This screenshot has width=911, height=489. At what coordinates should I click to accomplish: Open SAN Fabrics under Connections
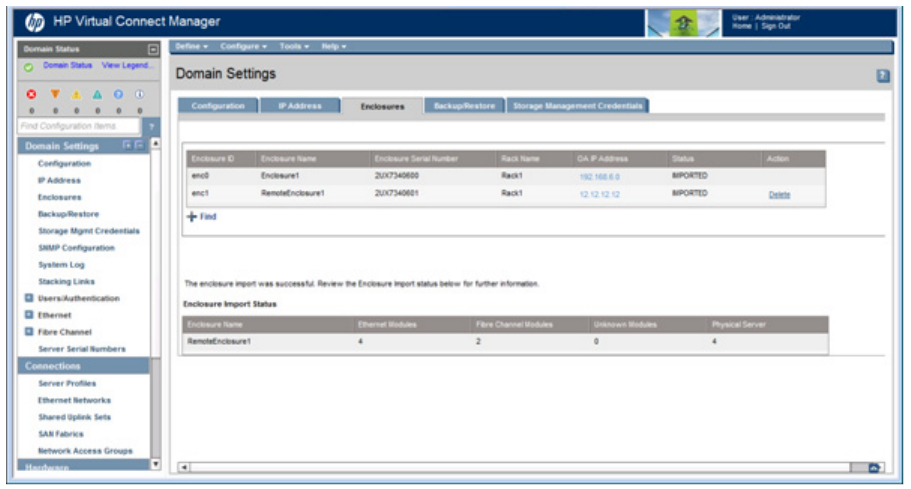pos(61,433)
